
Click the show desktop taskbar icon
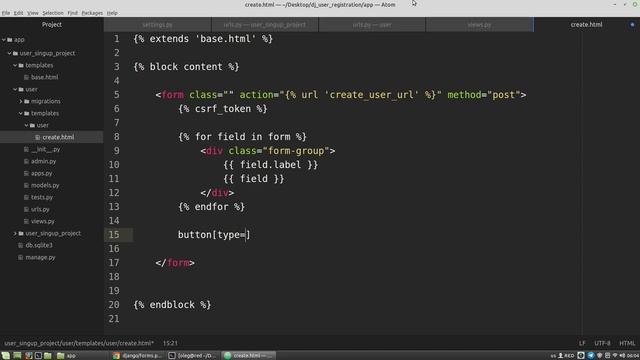tap(17, 356)
